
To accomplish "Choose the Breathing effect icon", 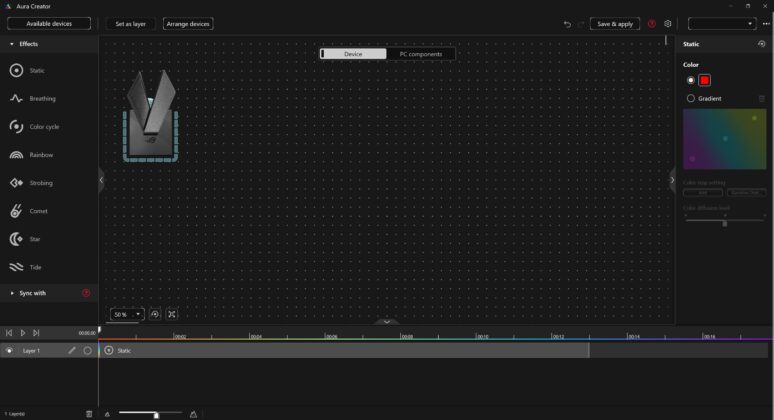I will [16, 99].
